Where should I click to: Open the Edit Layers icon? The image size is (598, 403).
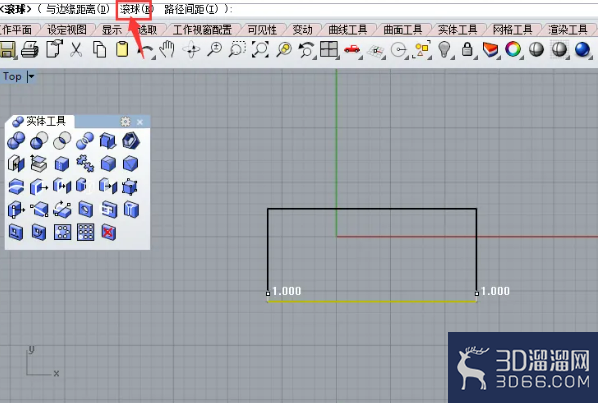tap(490, 50)
